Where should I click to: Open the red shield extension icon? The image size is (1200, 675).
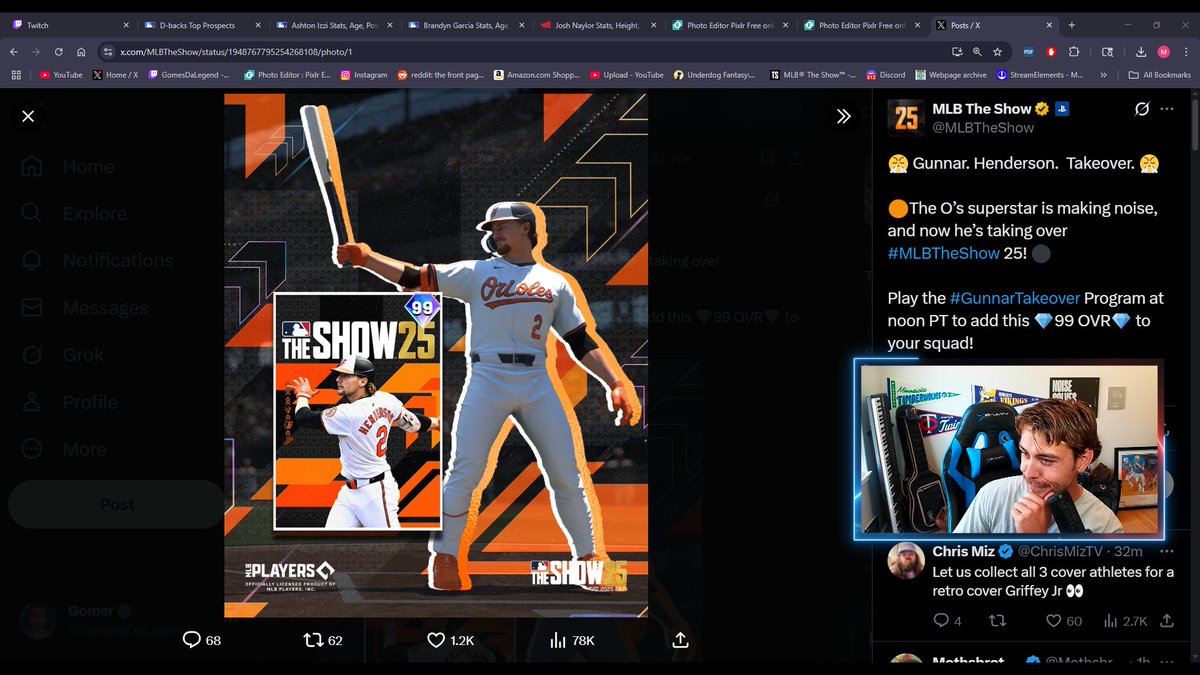pos(1051,51)
